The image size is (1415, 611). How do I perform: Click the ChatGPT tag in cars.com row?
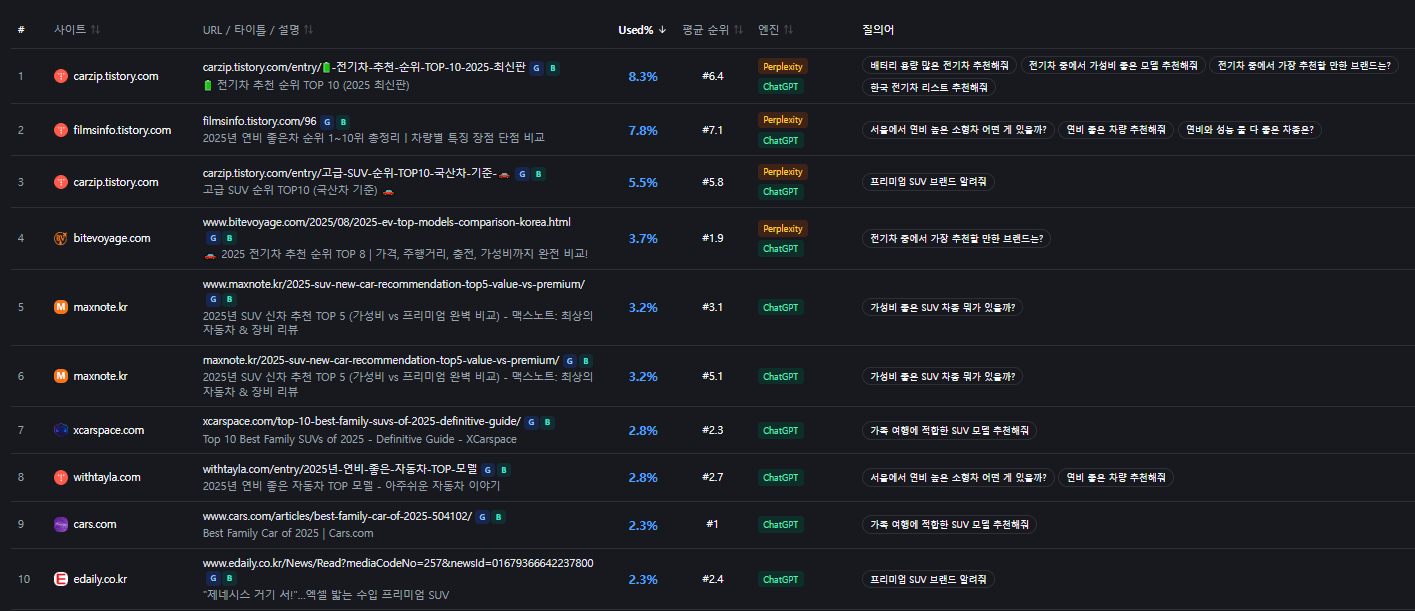[781, 524]
